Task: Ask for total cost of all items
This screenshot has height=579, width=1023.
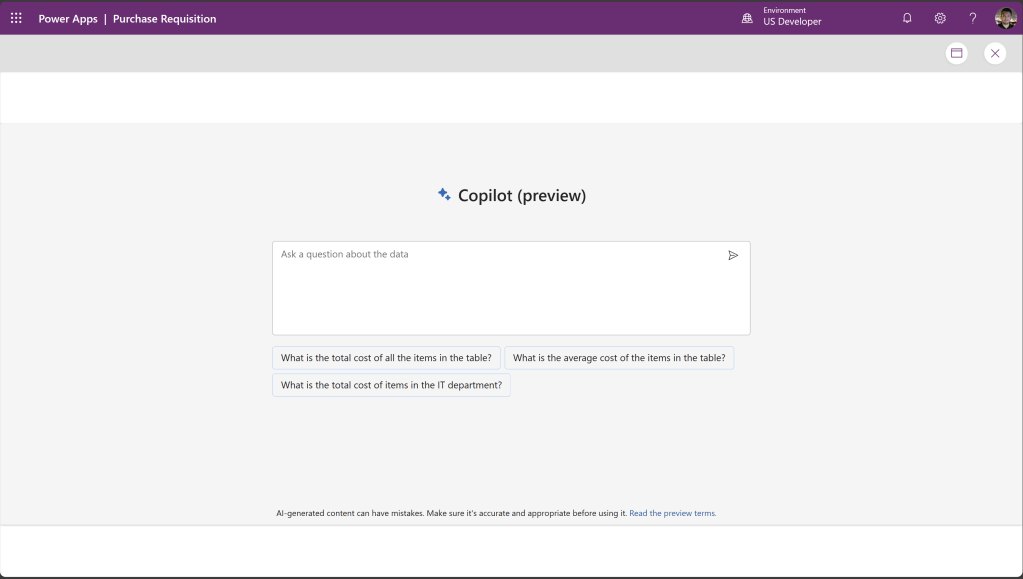Action: coord(386,358)
